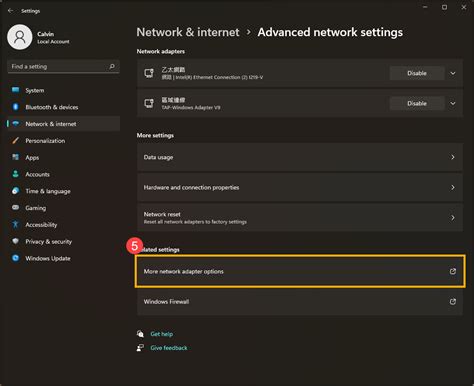This screenshot has height=386, width=474.
Task: Click the Give feedback link
Action: [169, 348]
